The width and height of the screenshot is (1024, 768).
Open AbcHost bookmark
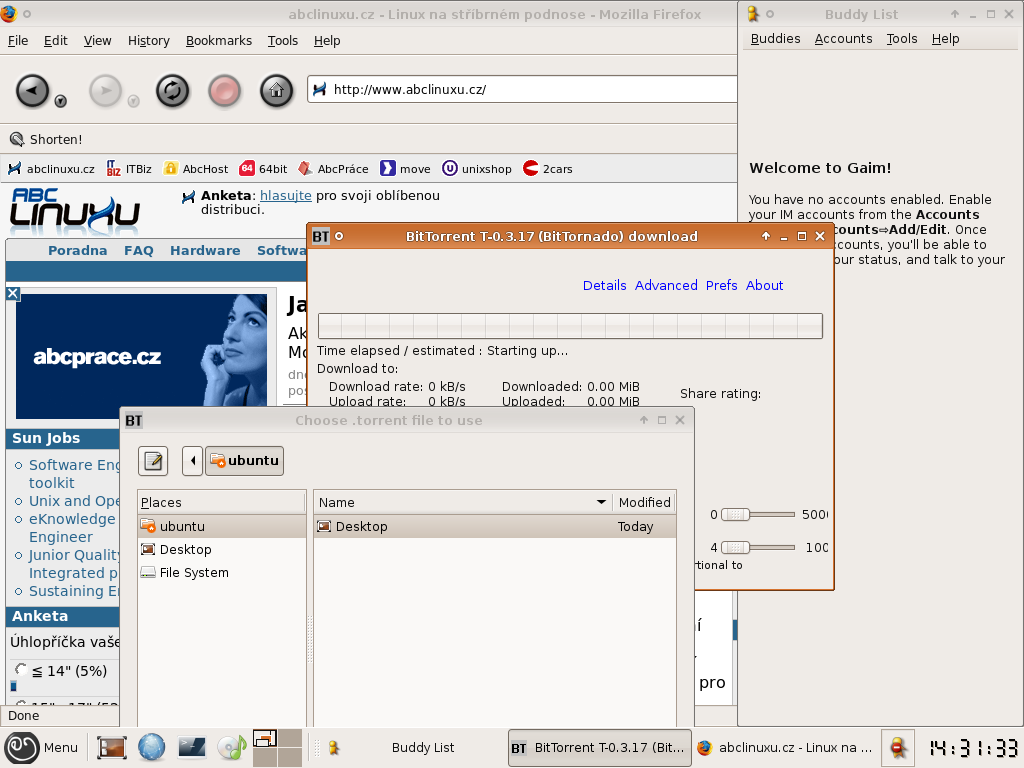pos(196,168)
